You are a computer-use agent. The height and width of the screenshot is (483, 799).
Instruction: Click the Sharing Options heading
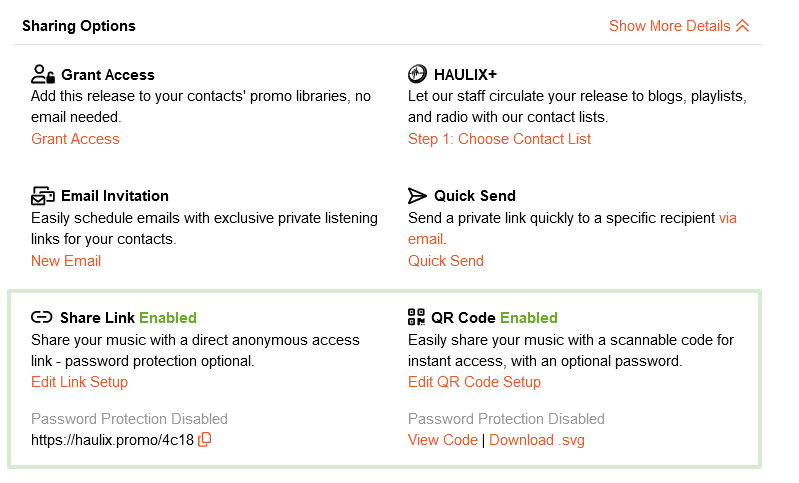79,26
